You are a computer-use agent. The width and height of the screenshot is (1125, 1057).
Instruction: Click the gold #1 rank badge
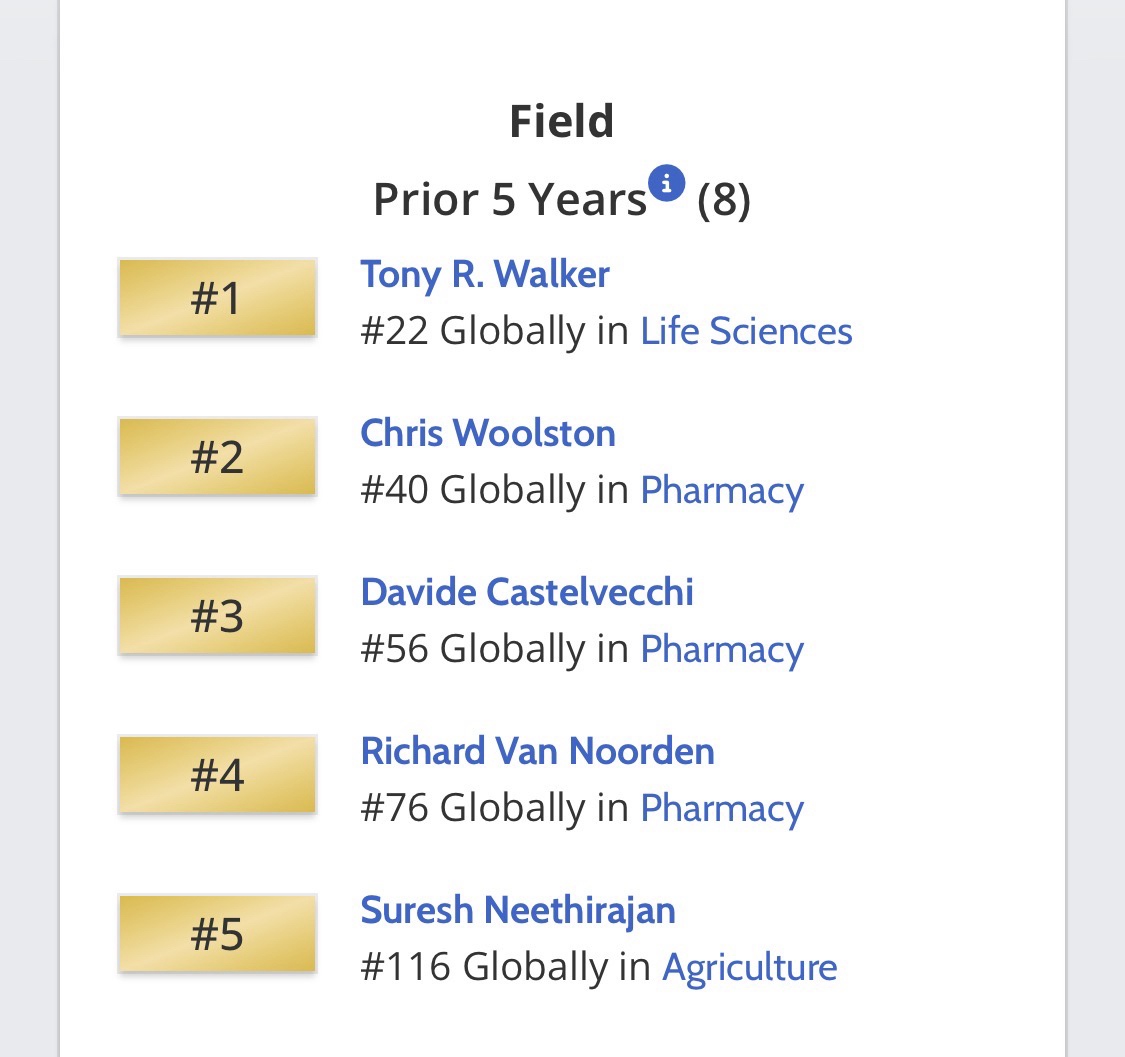(x=217, y=298)
